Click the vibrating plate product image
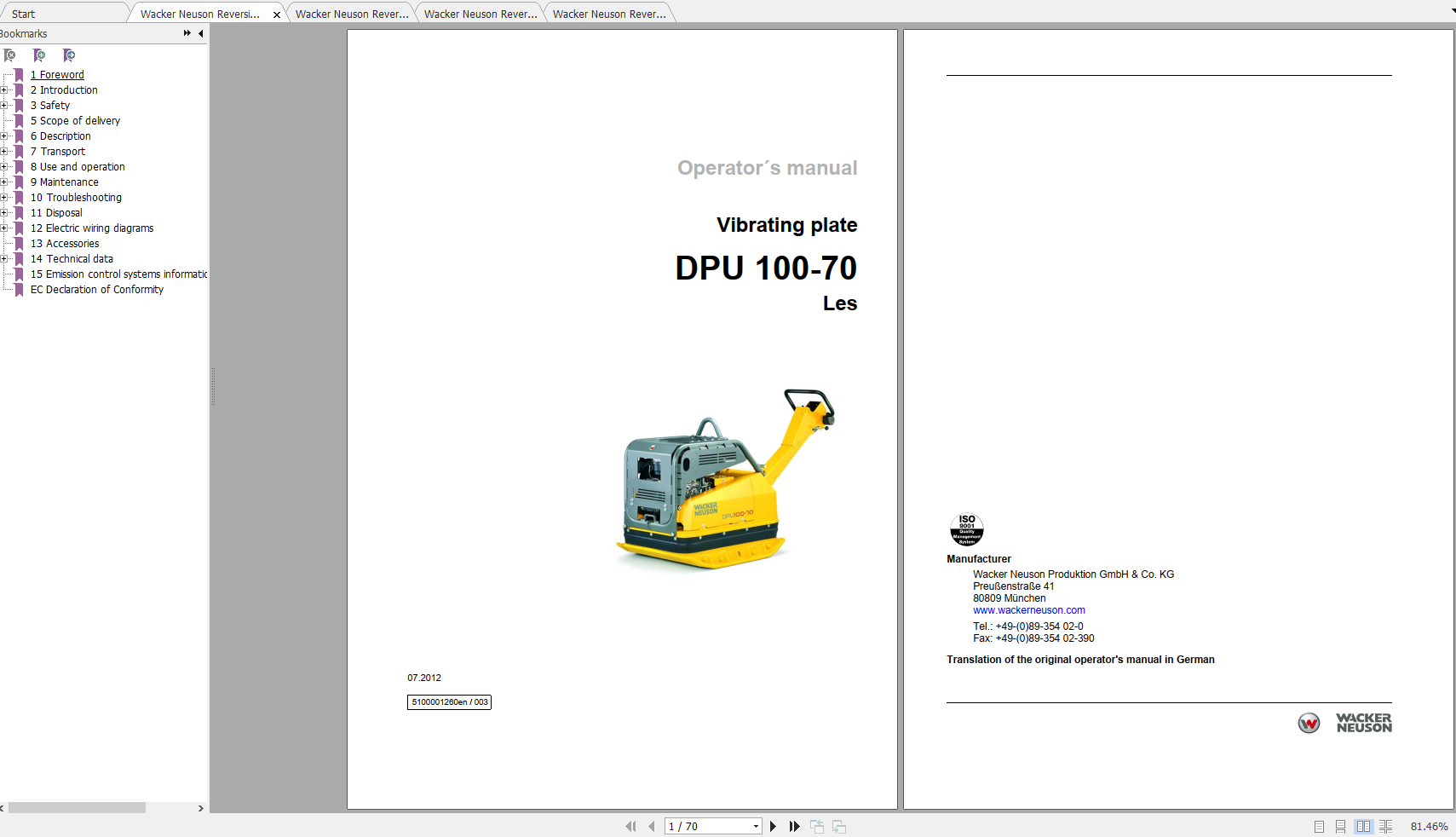Image resolution: width=1456 pixels, height=837 pixels. [x=725, y=479]
